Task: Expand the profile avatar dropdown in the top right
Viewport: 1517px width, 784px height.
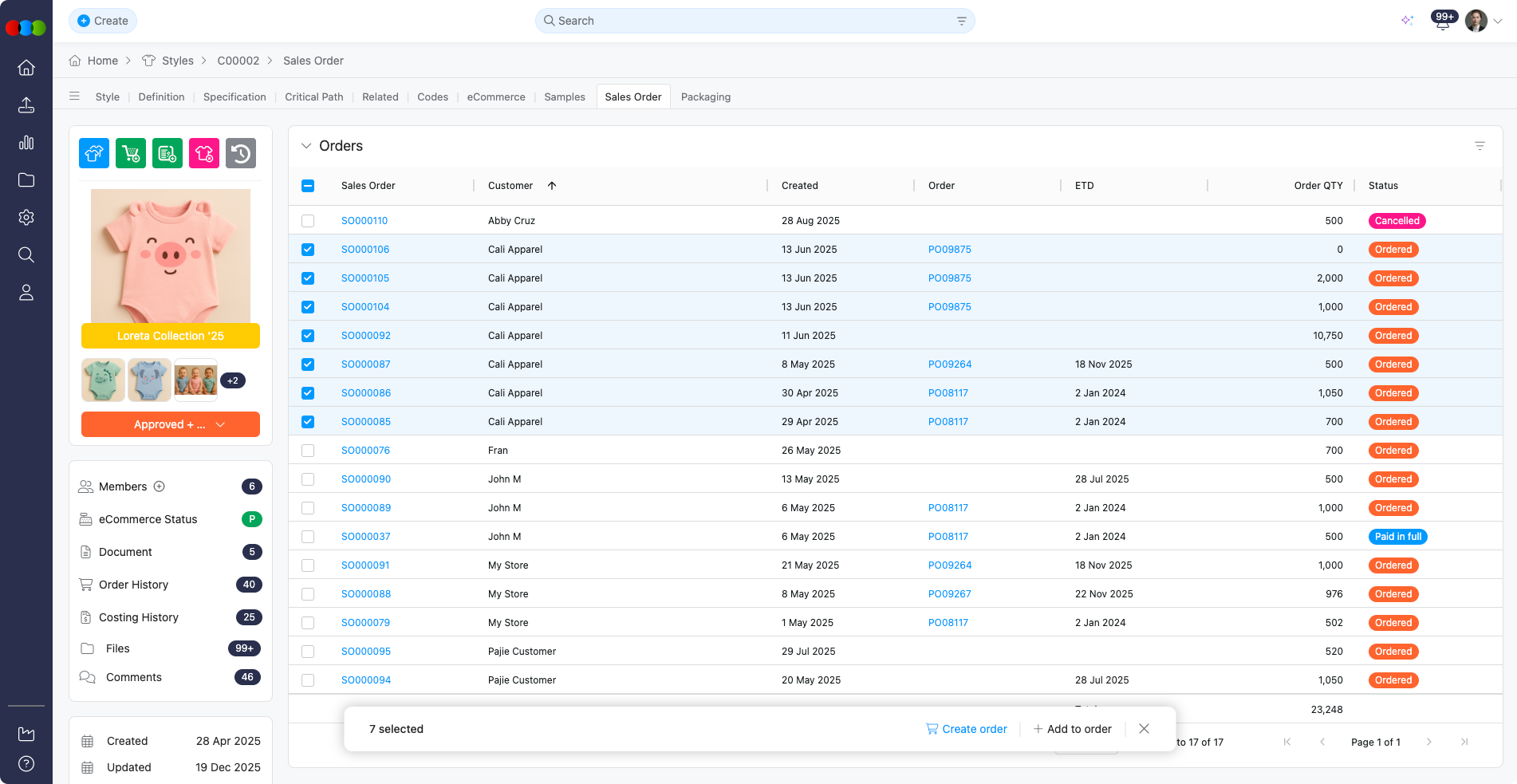Action: [1499, 22]
